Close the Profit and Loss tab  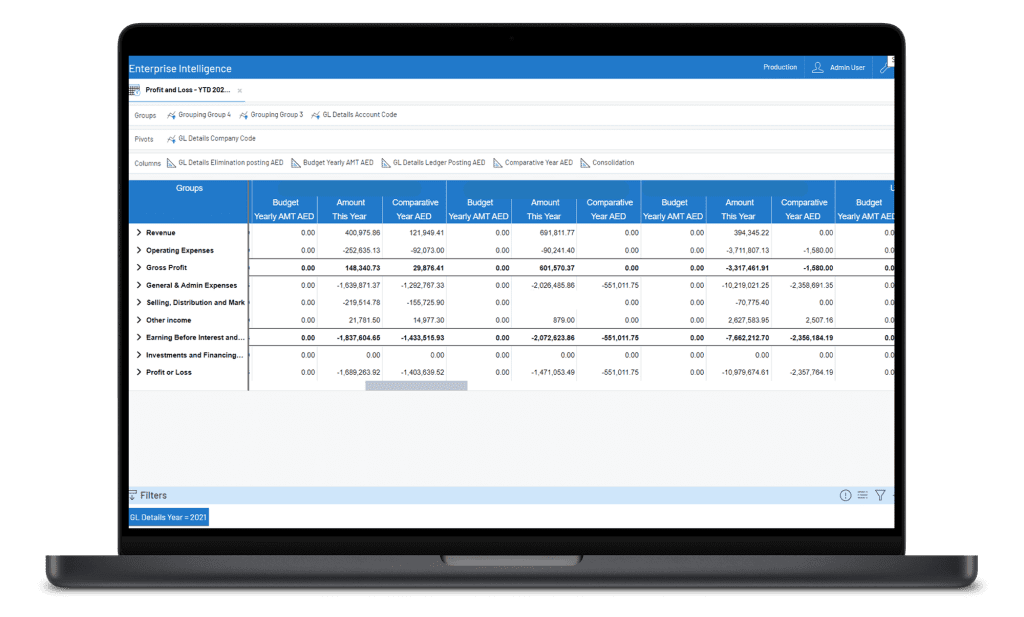239,91
